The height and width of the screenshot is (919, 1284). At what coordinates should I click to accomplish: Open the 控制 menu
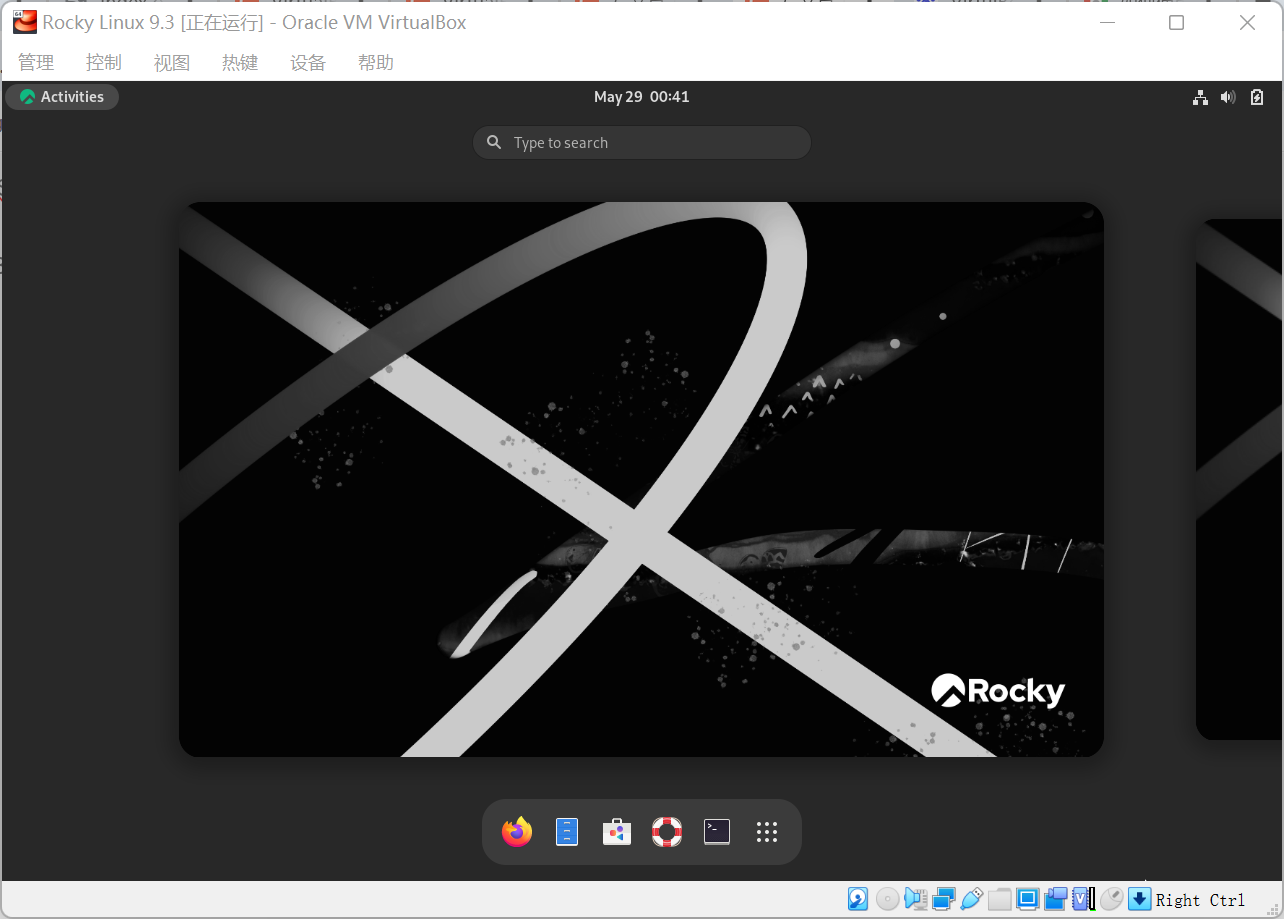[104, 63]
